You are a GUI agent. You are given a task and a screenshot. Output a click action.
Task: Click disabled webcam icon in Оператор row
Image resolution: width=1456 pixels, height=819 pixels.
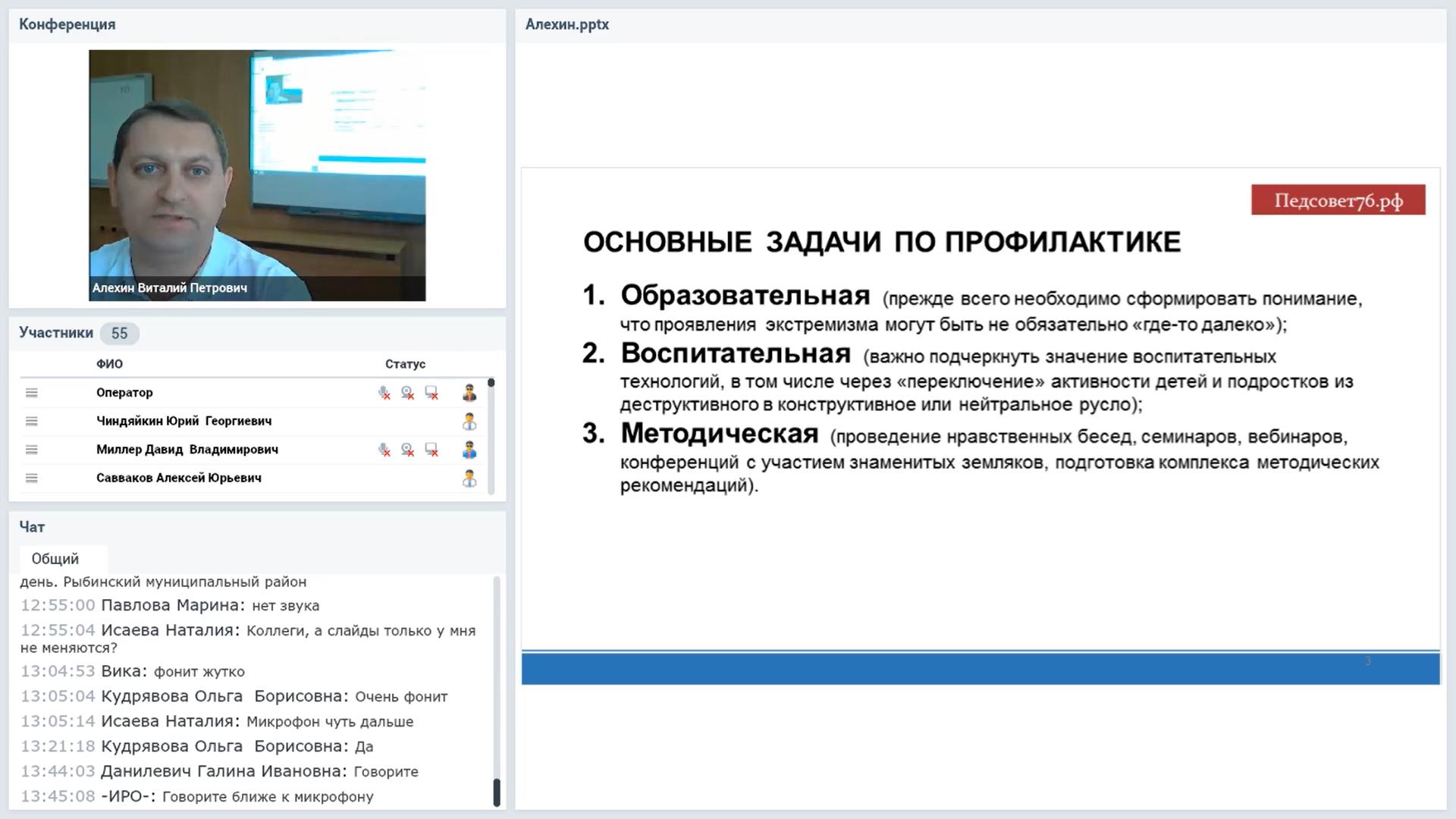[408, 393]
